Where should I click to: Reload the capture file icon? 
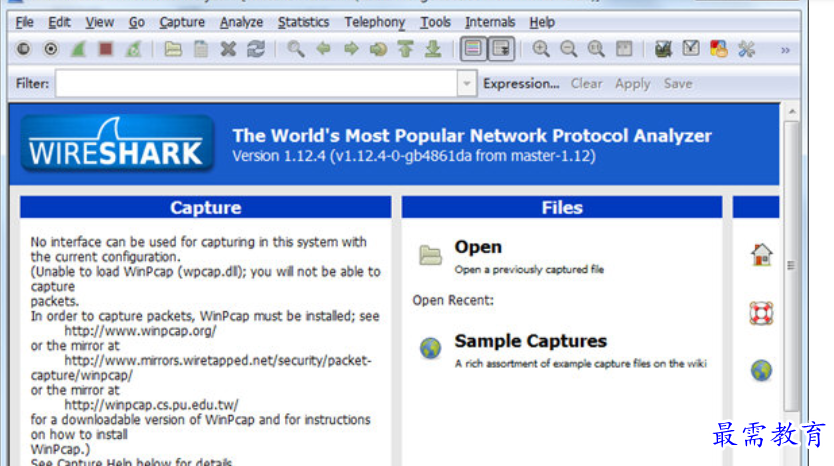coord(256,49)
